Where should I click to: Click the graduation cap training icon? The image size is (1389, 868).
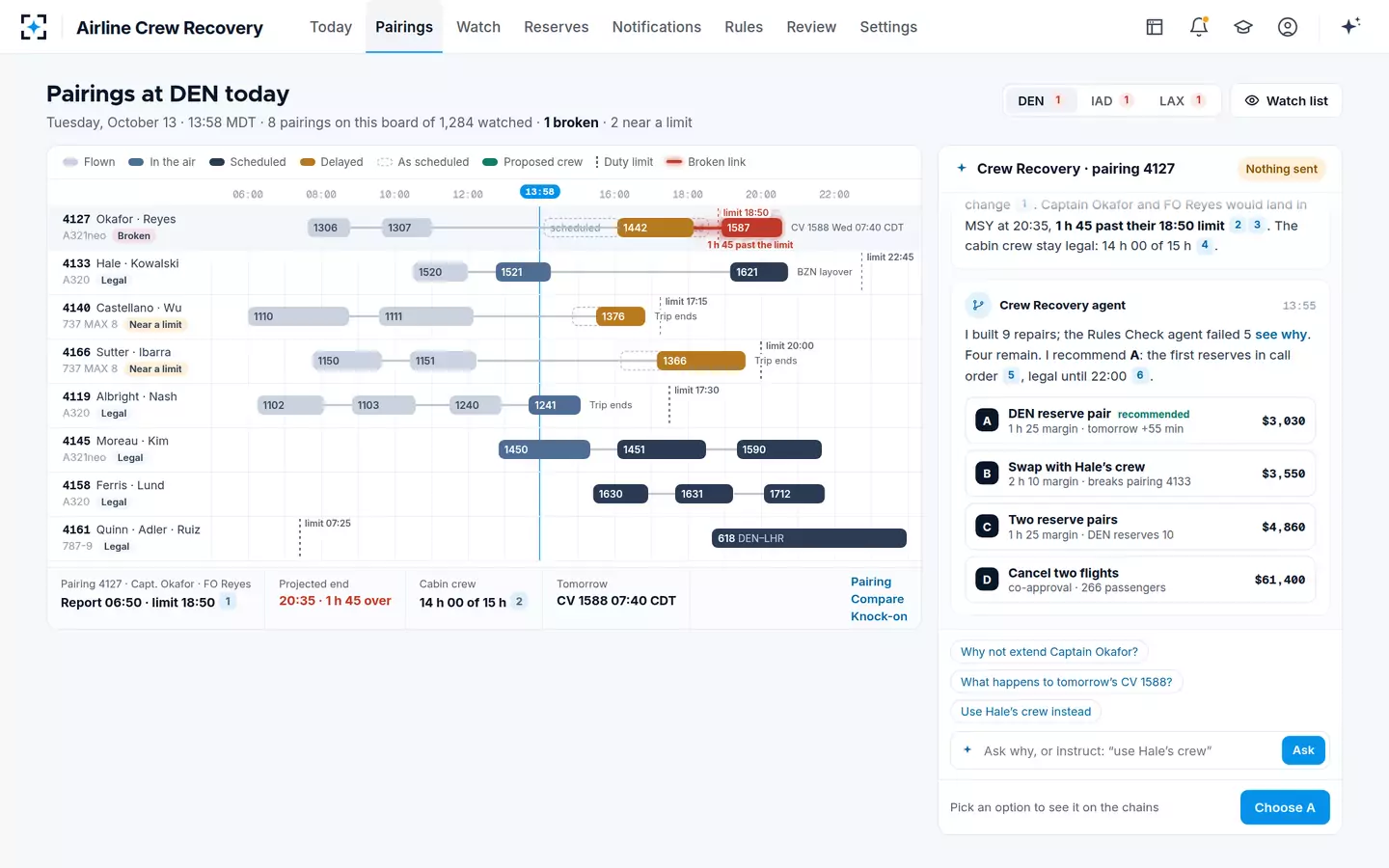(1243, 27)
